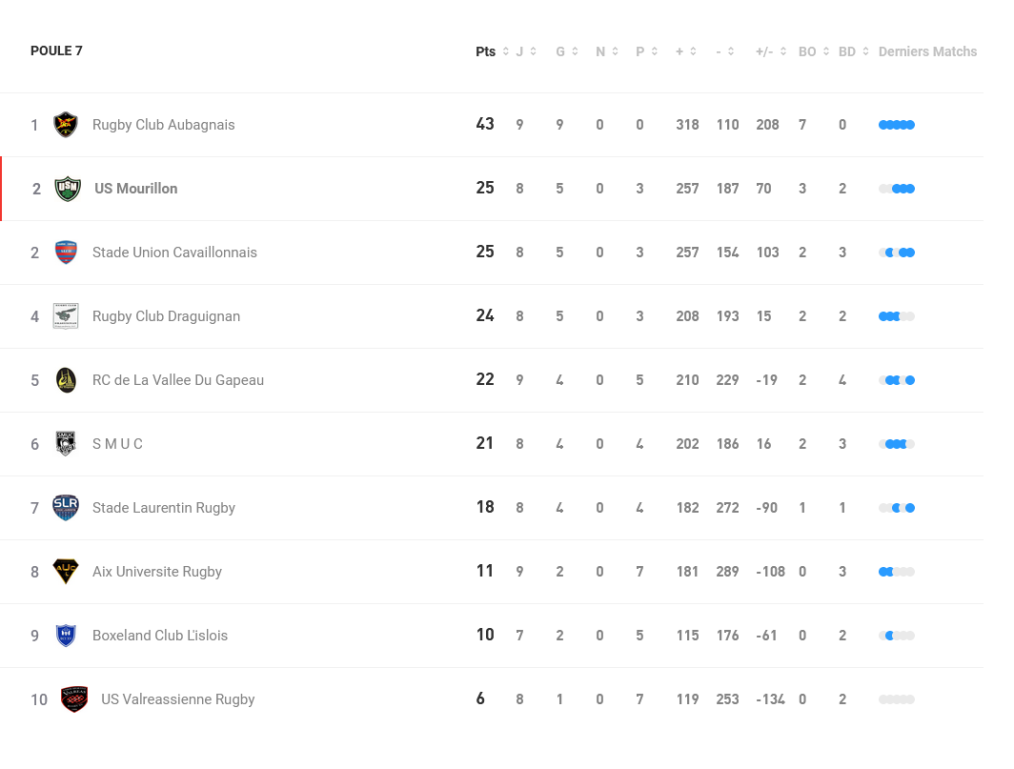Click the Stade Union Cavaillonnais logo
This screenshot has height=769, width=1014.
[66, 253]
